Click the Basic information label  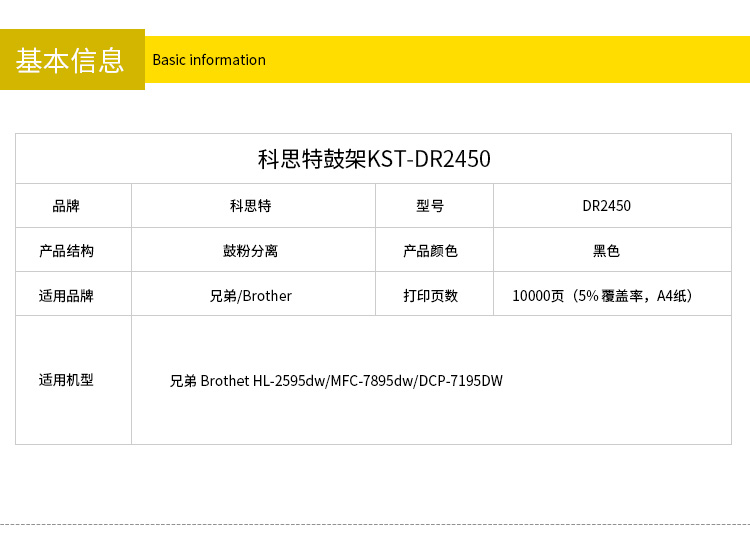pos(209,60)
